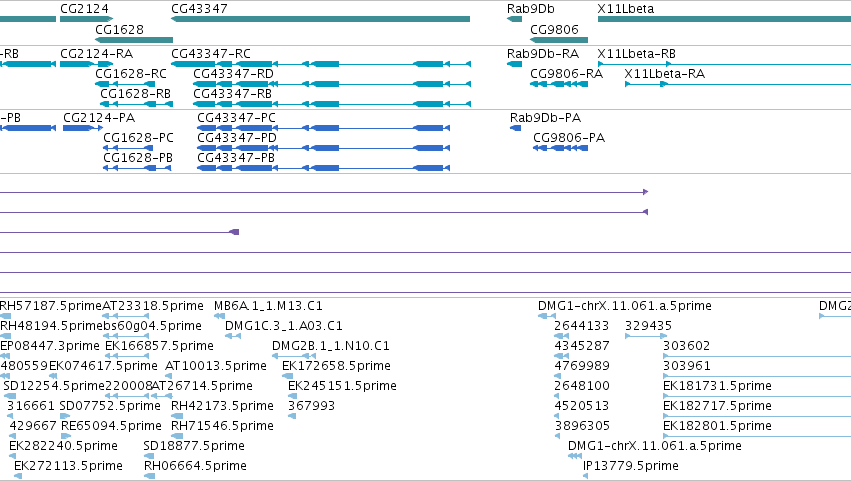851x481 pixels.
Task: Click the 2648100 feature label
Action: [582, 386]
